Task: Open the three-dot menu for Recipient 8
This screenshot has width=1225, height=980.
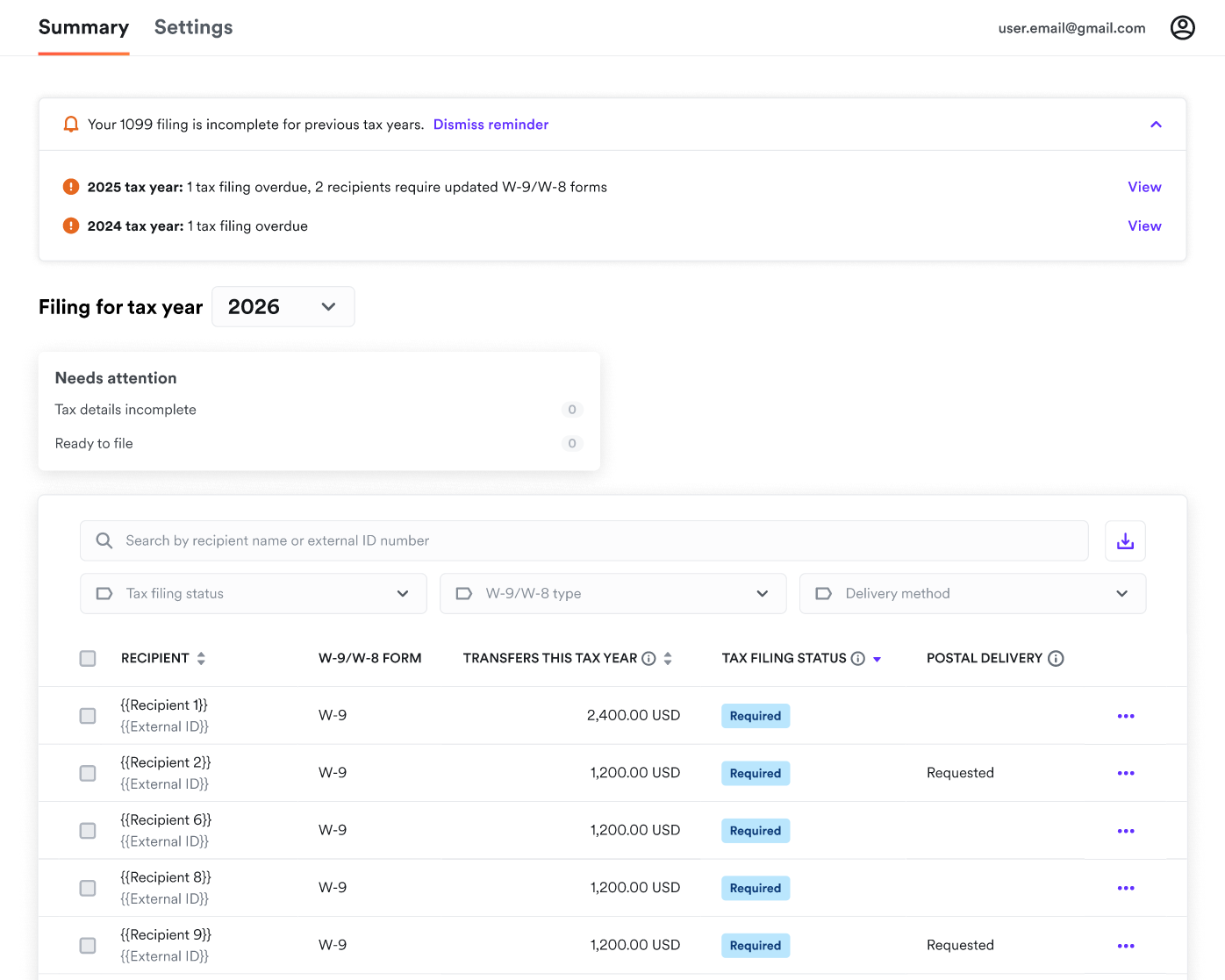Action: [1126, 888]
